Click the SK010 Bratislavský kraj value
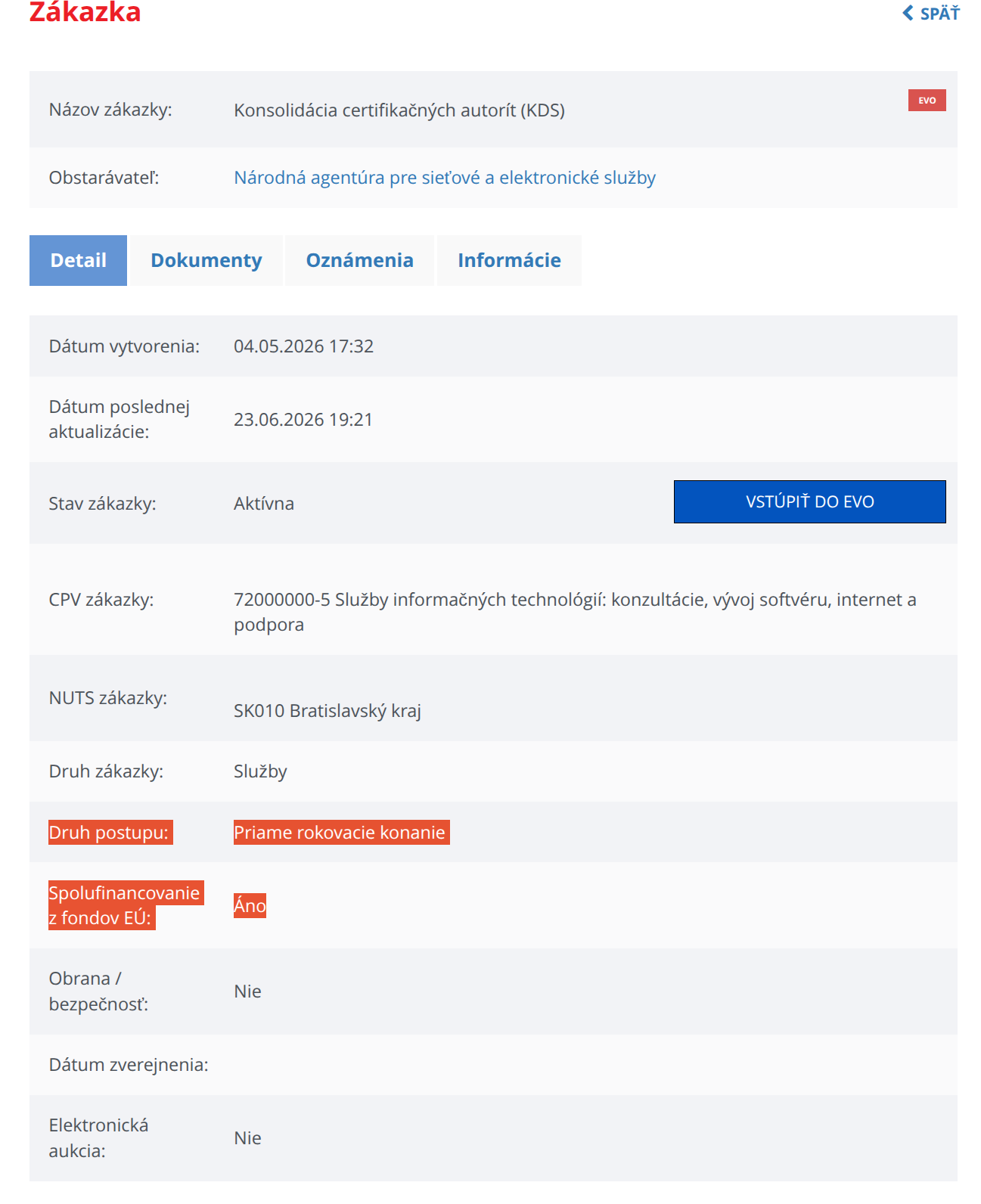The height and width of the screenshot is (1204, 981). click(x=328, y=711)
